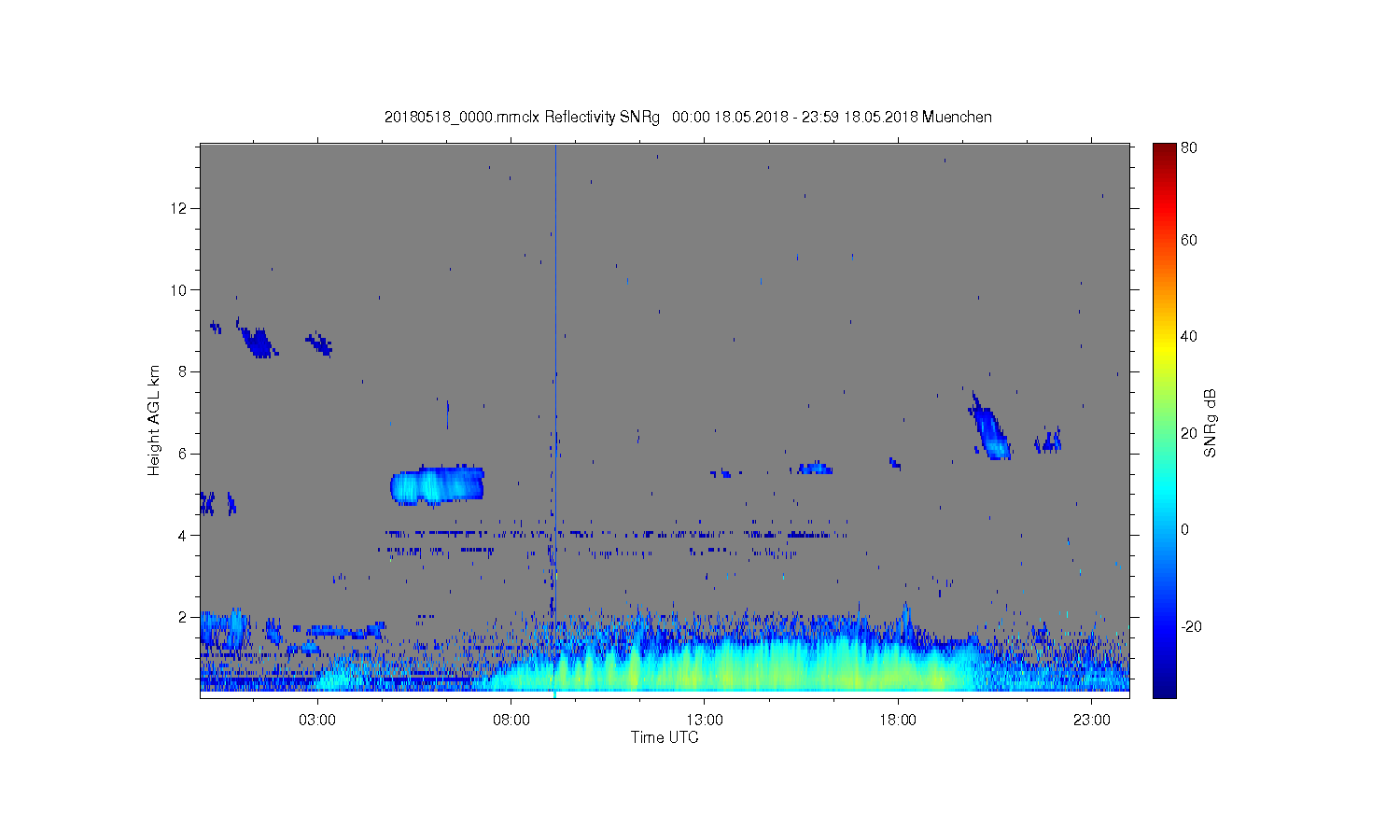Click the height tick label 6
The image size is (1400, 840).
click(183, 454)
